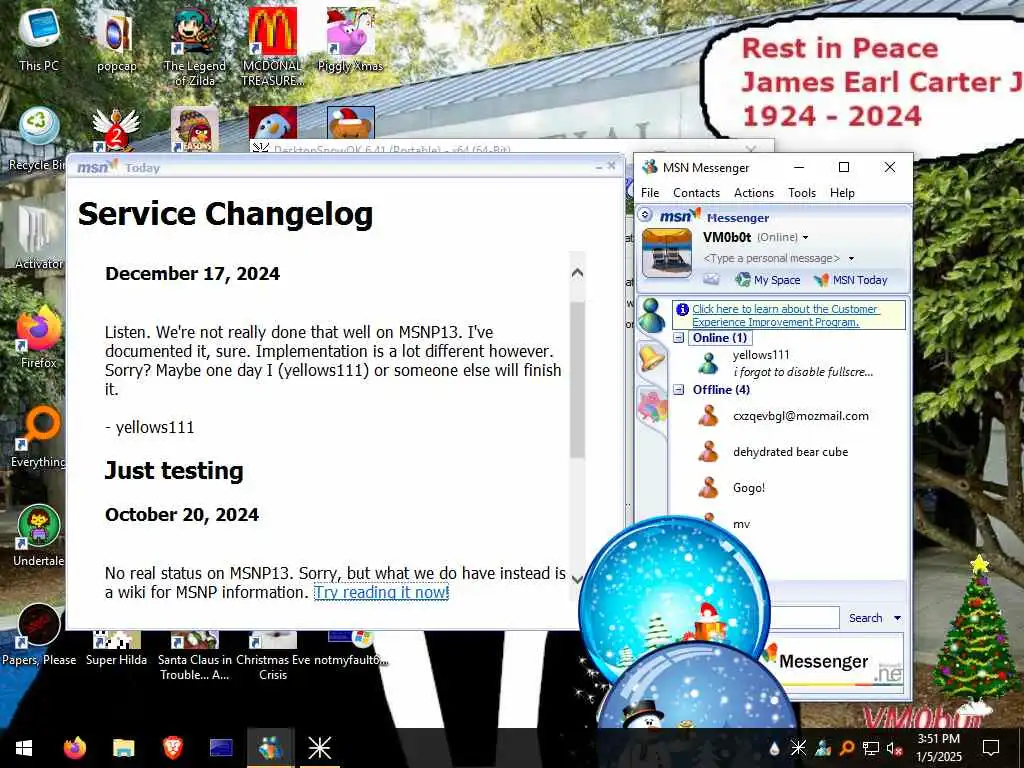Open Firefox from the taskbar

coord(74,748)
